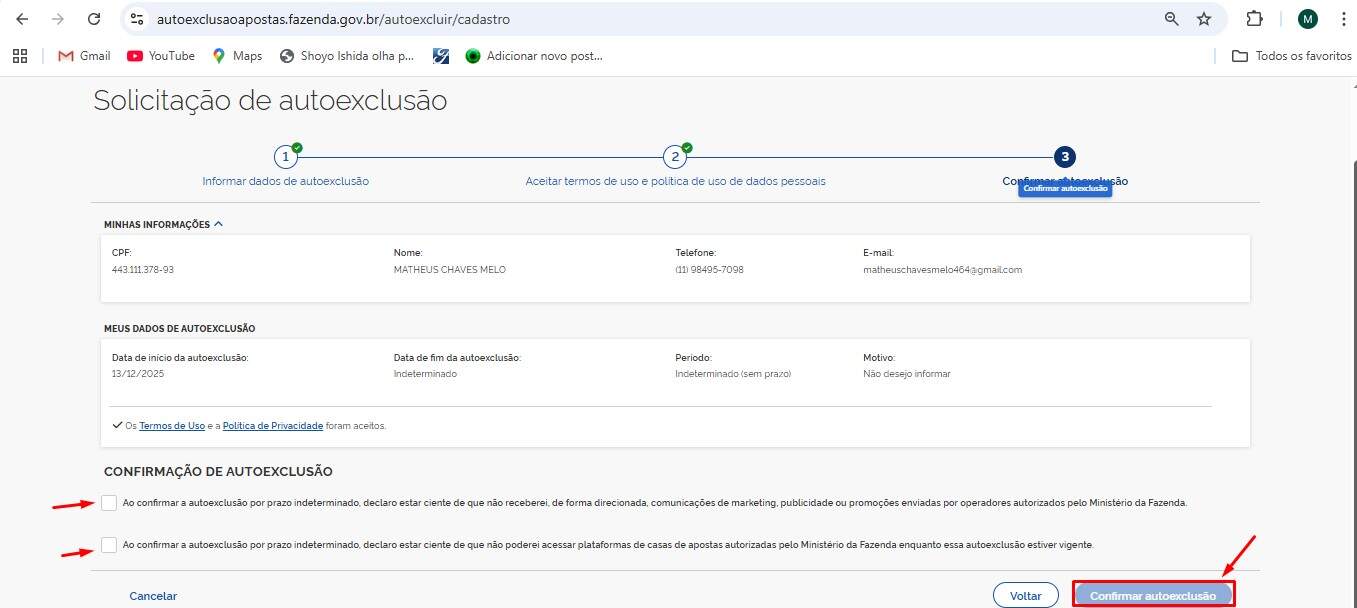
Task: Click the profile avatar icon
Action: pos(1306,18)
